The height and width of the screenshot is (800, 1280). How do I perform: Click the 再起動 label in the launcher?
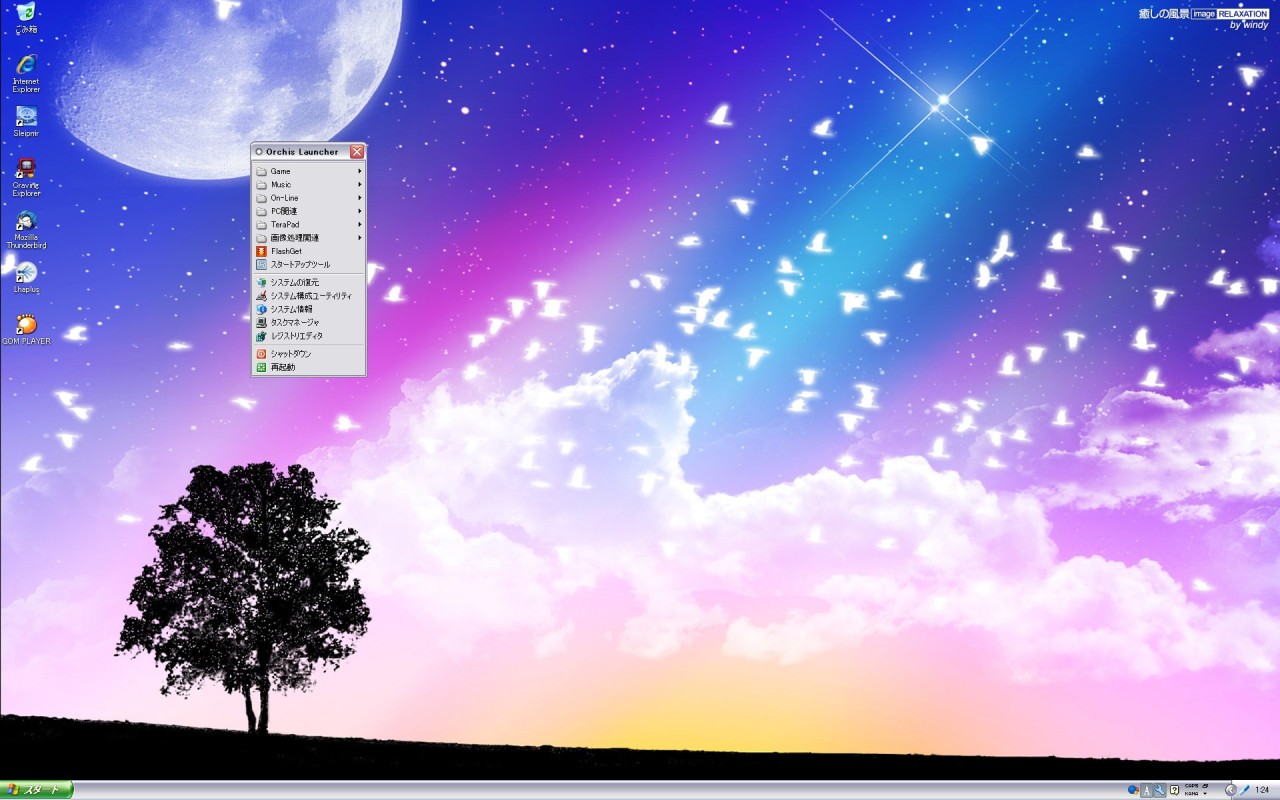pyautogui.click(x=283, y=367)
